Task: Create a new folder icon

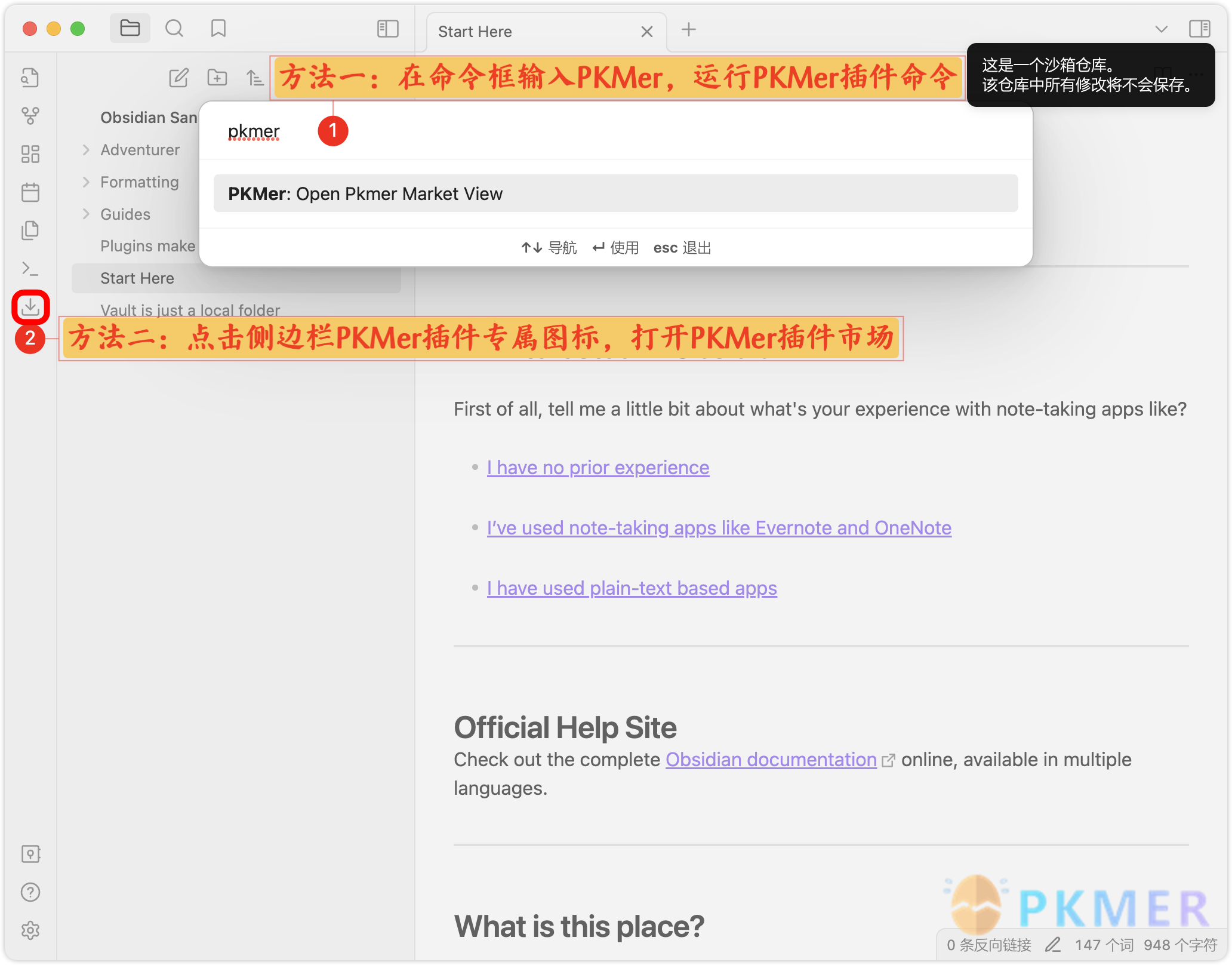Action: [217, 78]
